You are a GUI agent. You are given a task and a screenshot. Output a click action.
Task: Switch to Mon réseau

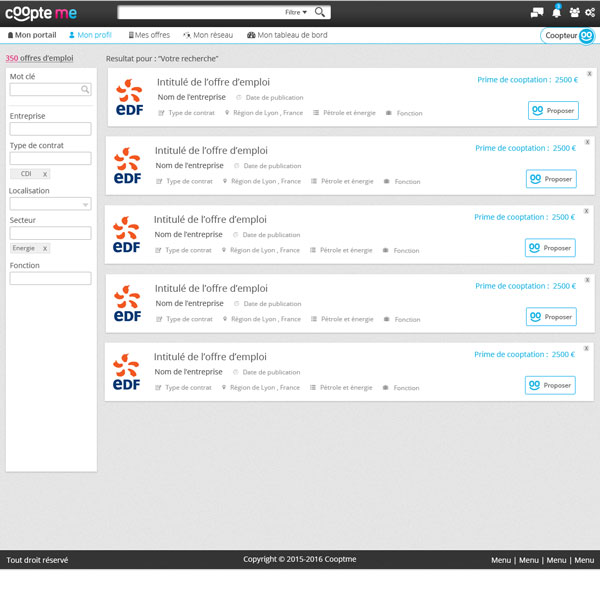[x=208, y=35]
